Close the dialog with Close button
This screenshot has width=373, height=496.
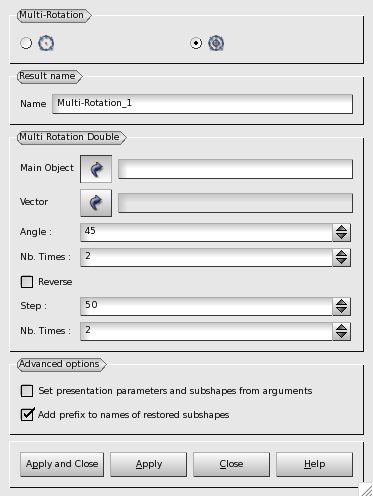coord(231,464)
